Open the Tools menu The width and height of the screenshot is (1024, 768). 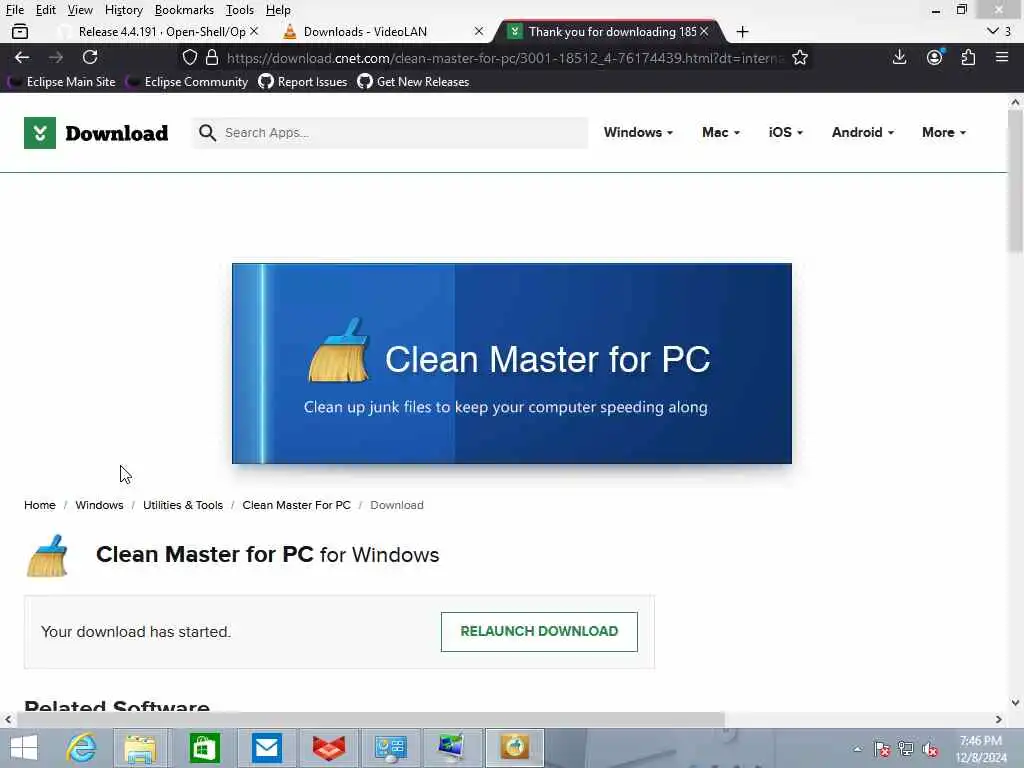coord(240,10)
